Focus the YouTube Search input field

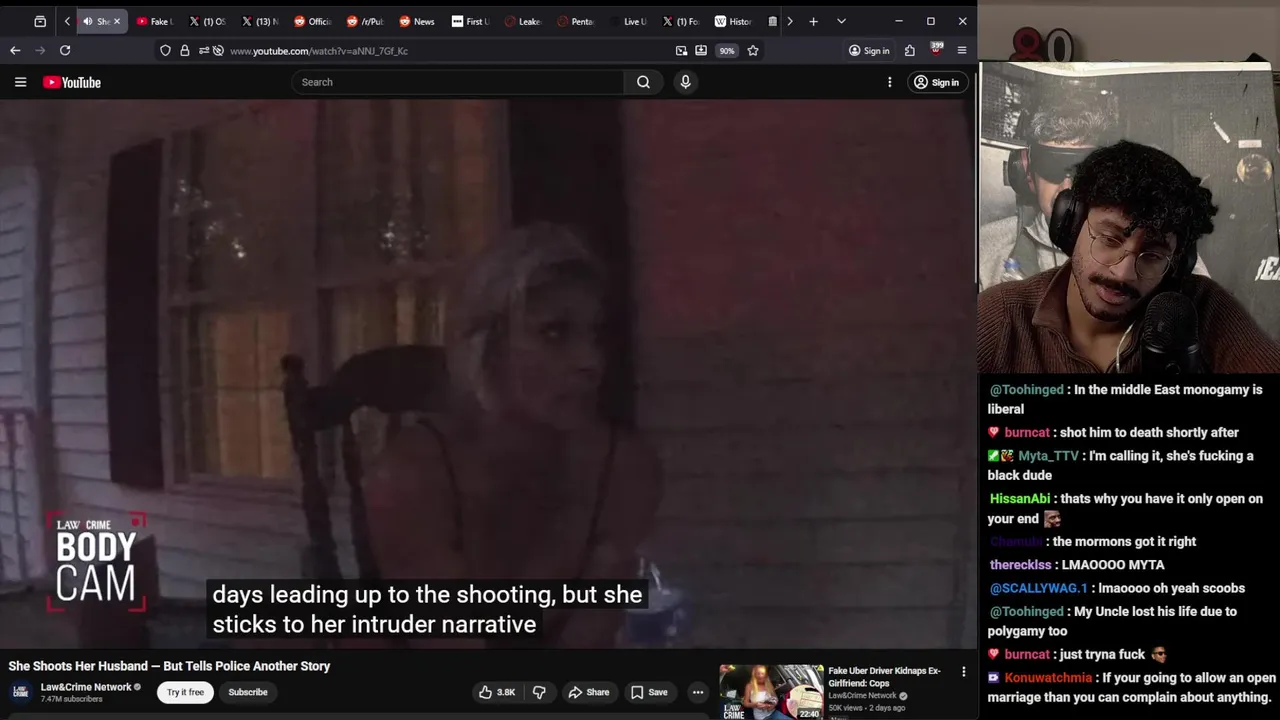460,82
